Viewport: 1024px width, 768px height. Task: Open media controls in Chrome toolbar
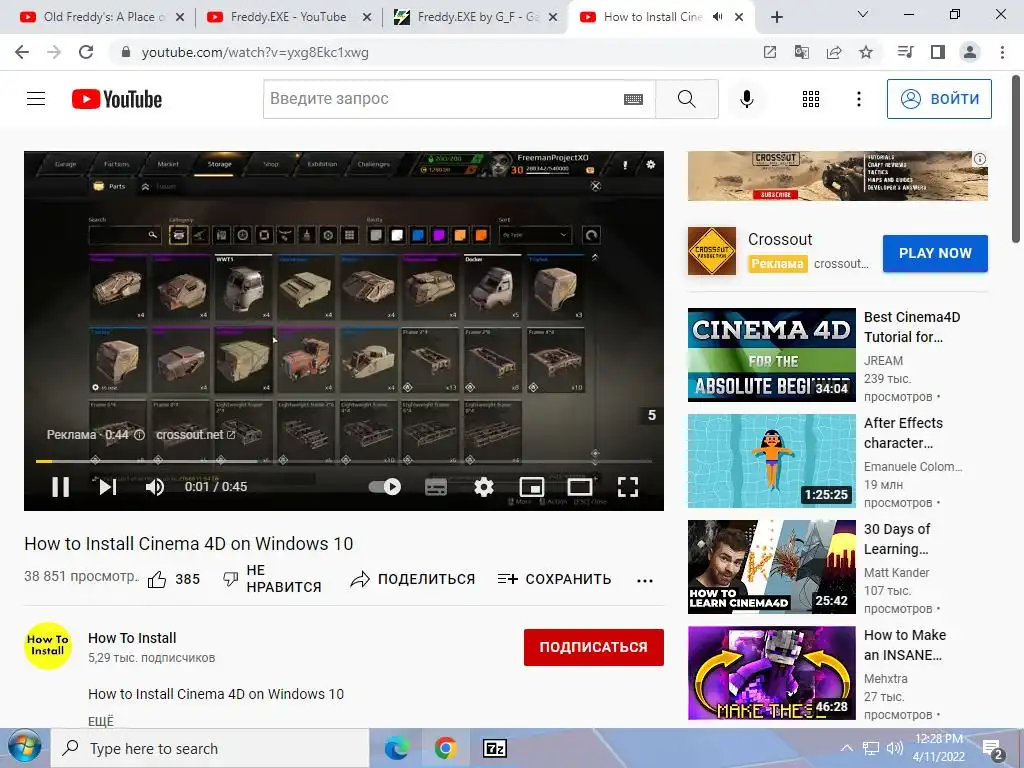pos(906,52)
